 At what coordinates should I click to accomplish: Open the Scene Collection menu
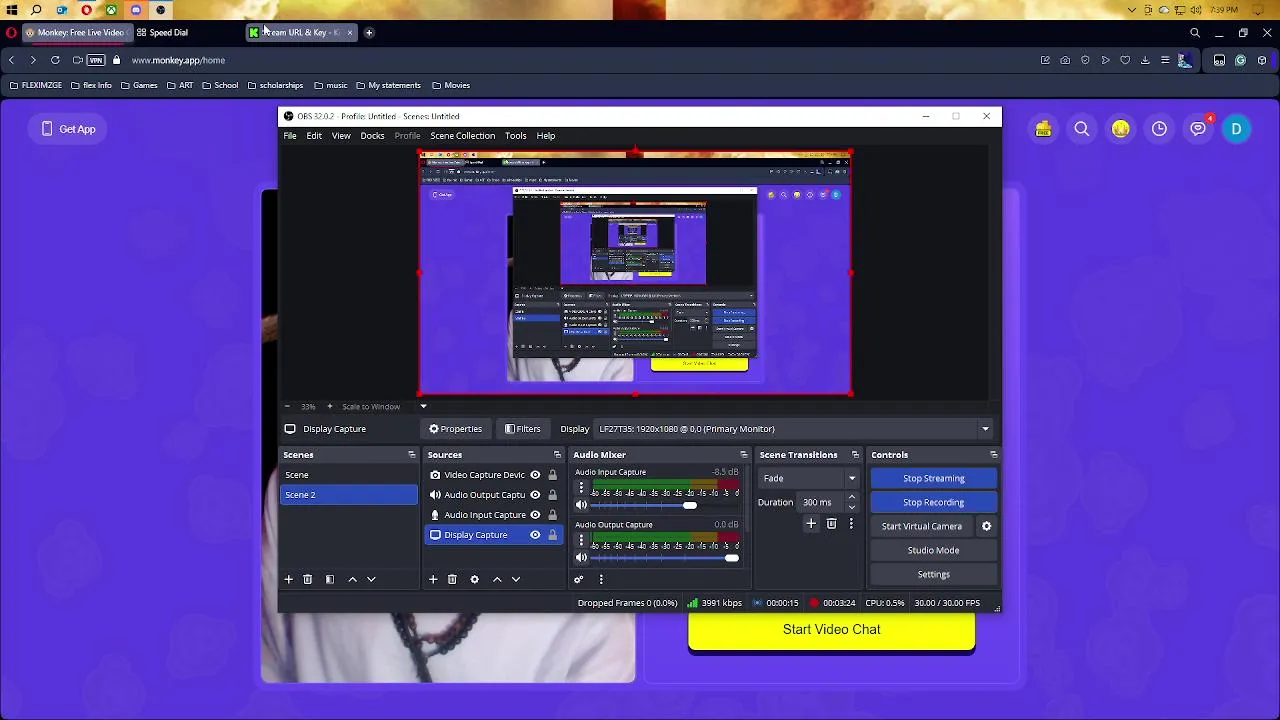(462, 136)
